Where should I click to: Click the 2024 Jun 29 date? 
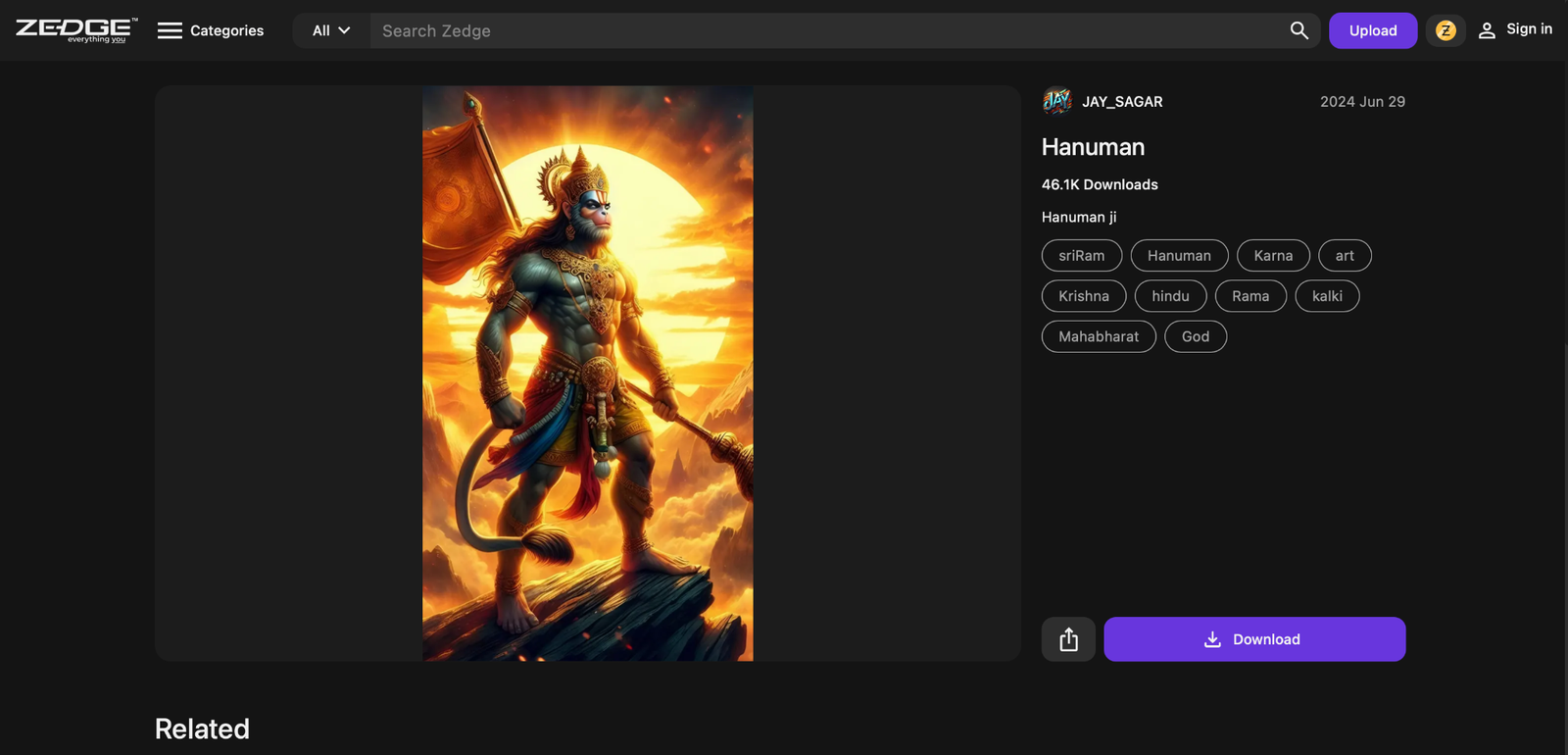point(1362,102)
